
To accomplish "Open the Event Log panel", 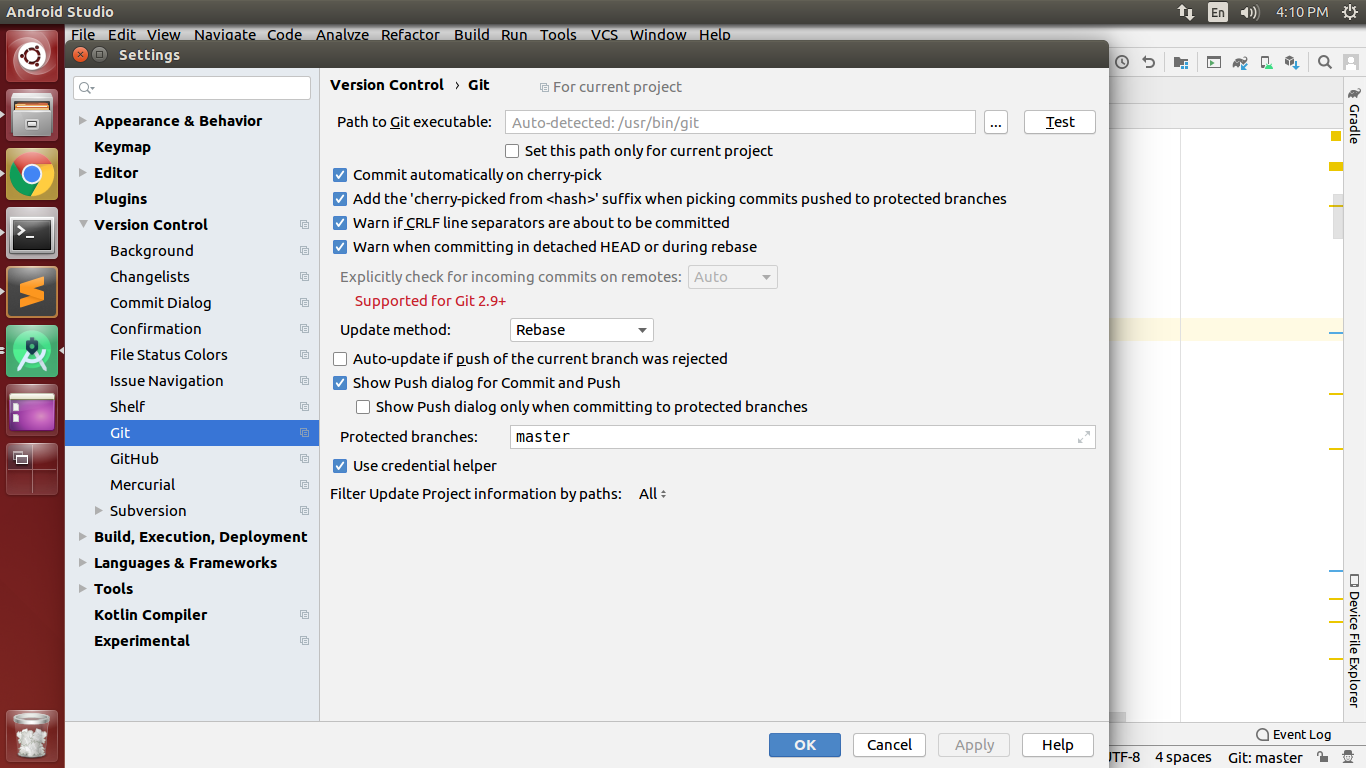I will [x=1294, y=735].
